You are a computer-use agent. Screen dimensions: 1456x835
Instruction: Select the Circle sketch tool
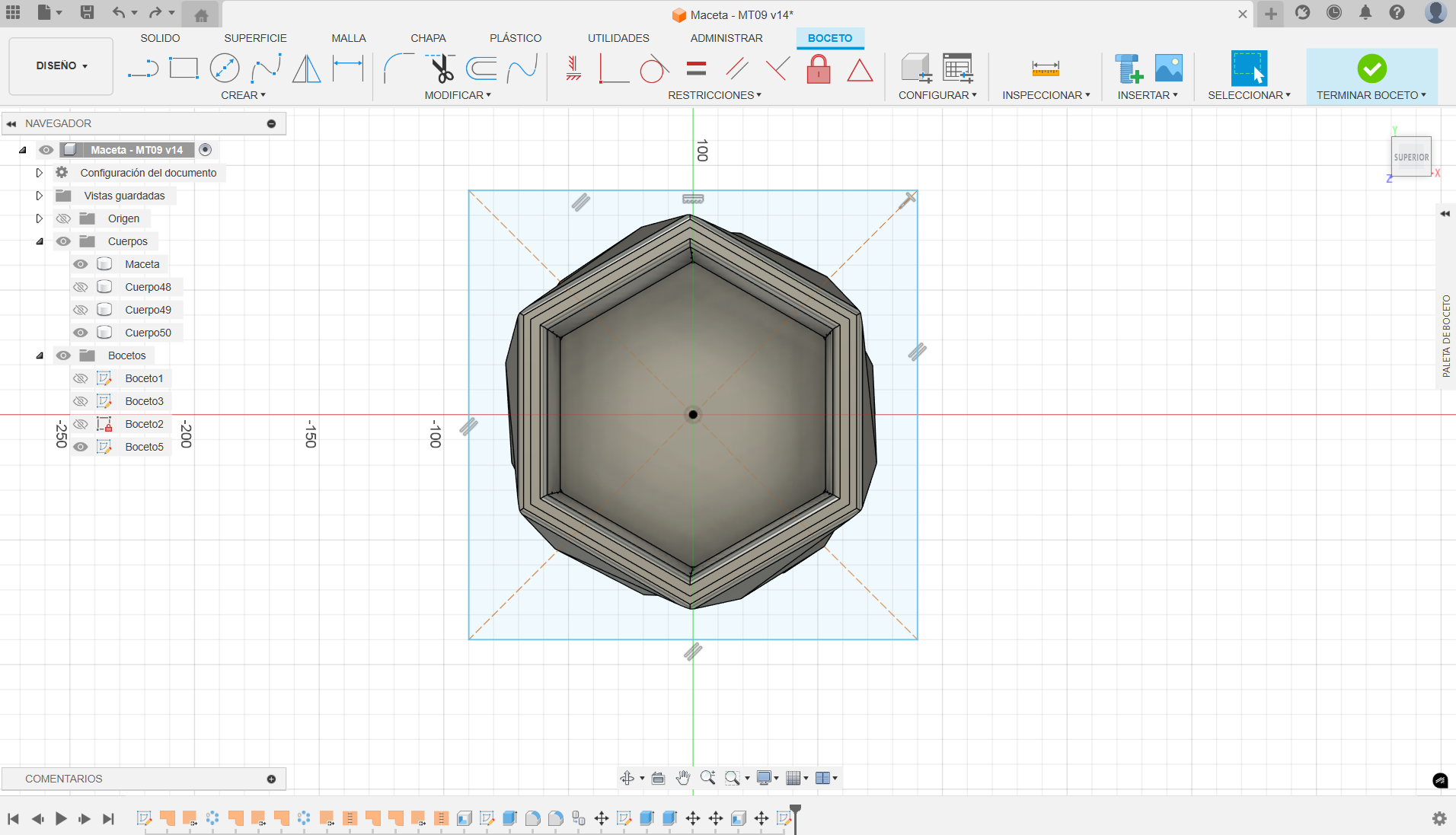(x=225, y=69)
